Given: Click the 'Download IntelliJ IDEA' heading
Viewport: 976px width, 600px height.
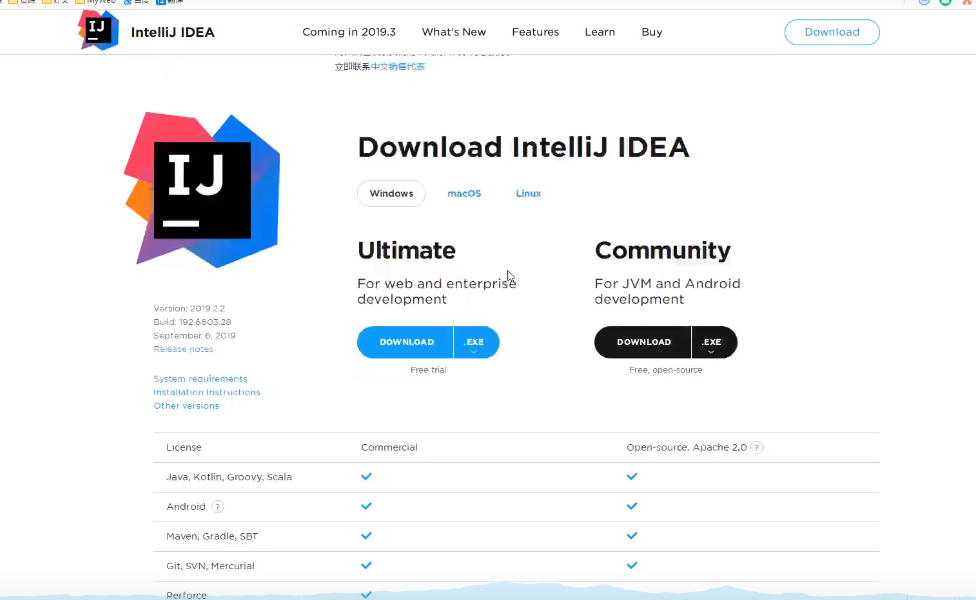Looking at the screenshot, I should [523, 148].
